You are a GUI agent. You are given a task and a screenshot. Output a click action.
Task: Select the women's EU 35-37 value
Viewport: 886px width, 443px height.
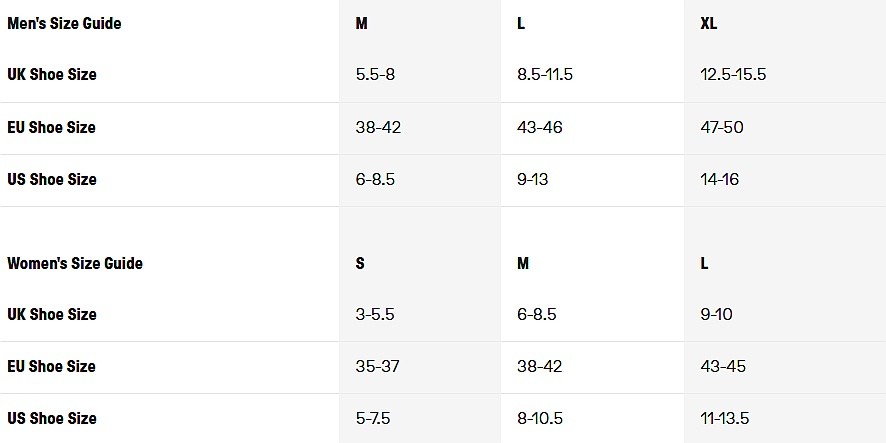tap(377, 366)
